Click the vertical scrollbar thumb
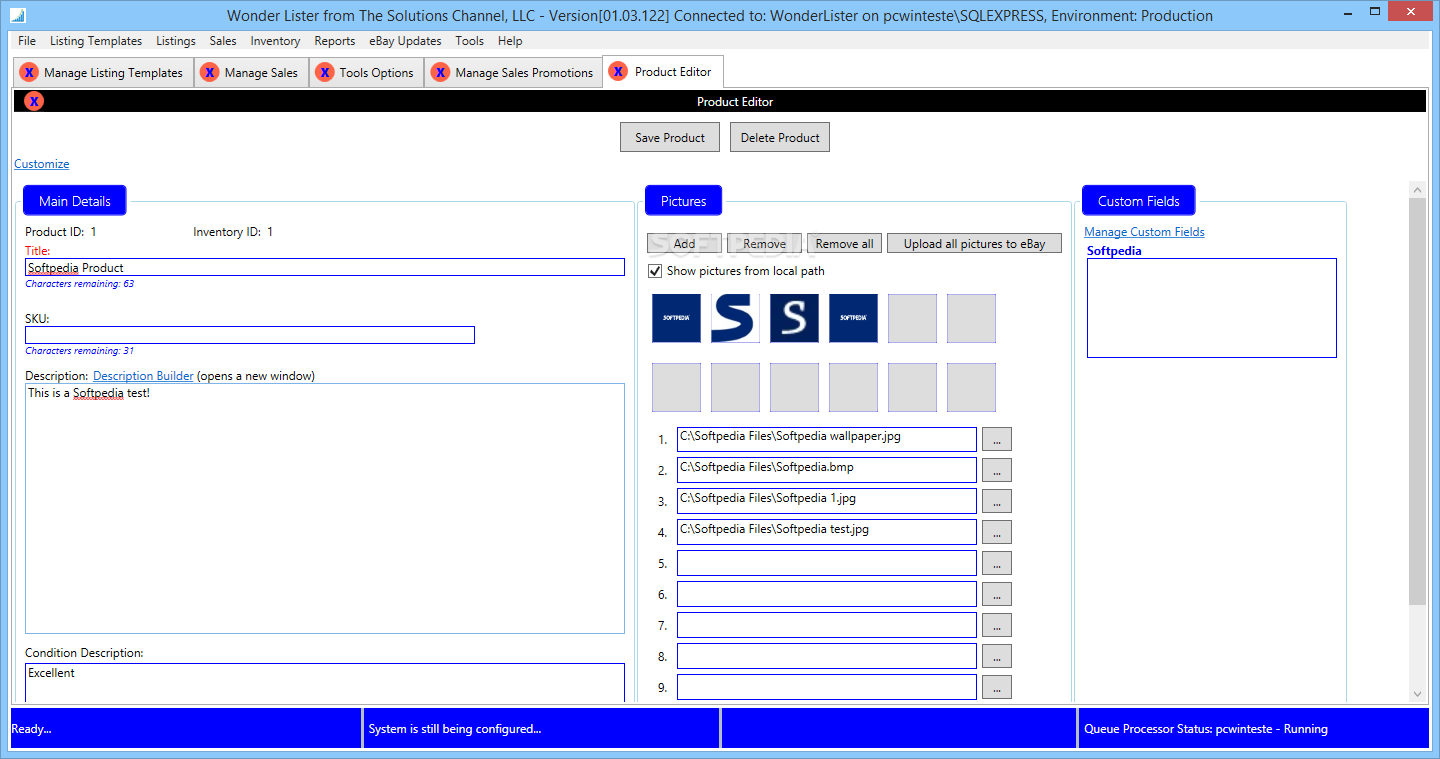 (1417, 401)
